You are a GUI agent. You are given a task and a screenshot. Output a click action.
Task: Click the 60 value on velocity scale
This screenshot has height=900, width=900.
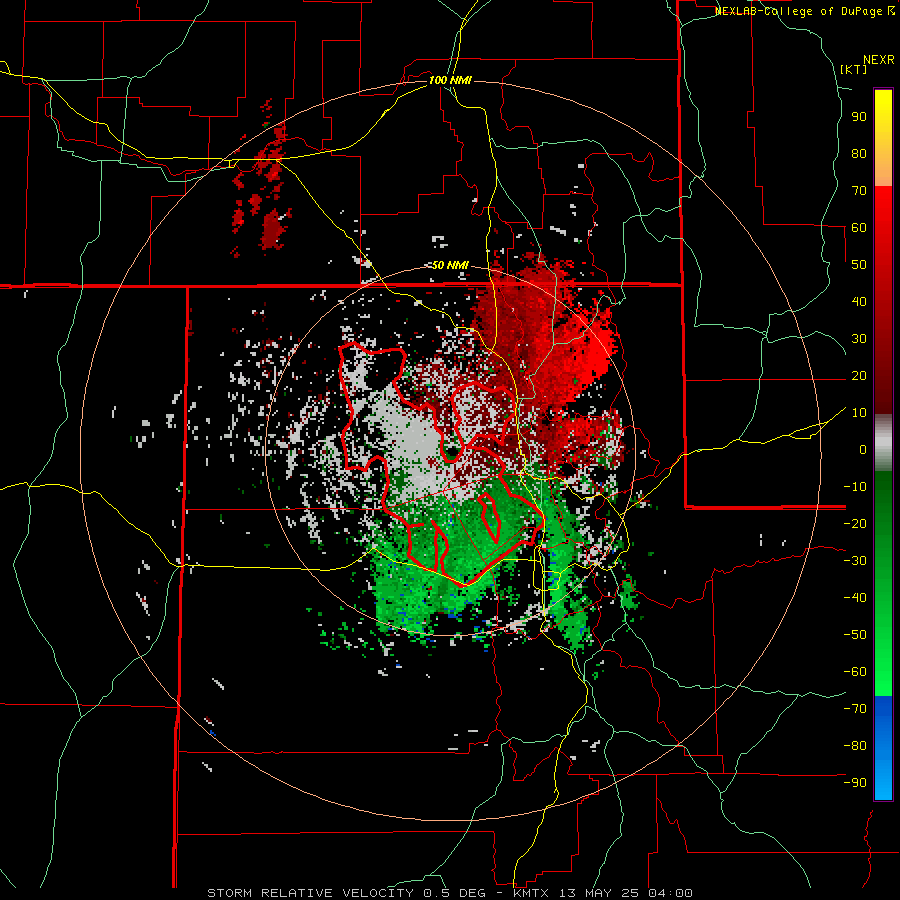coord(859,227)
